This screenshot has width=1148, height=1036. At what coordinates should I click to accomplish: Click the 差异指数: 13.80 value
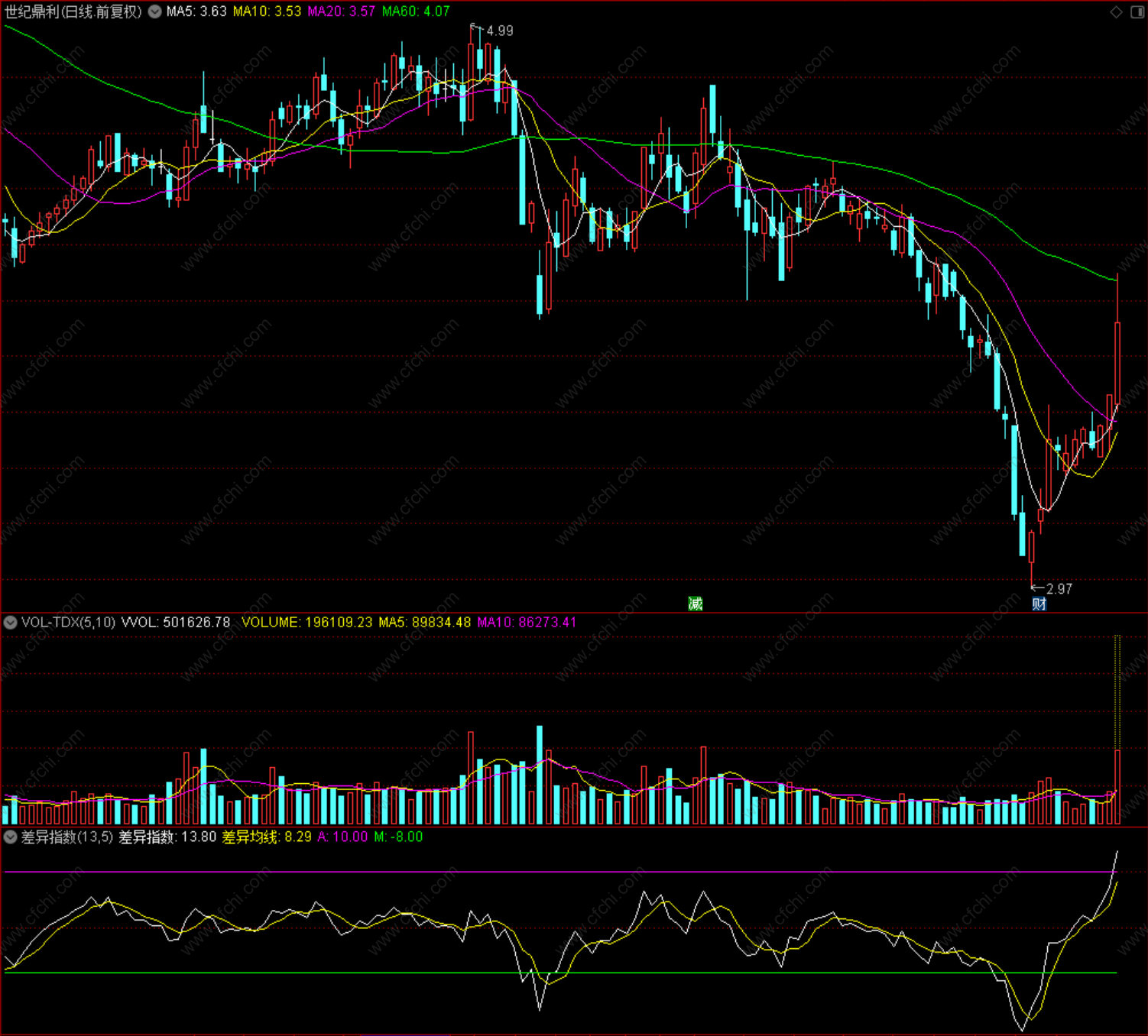pos(167,837)
